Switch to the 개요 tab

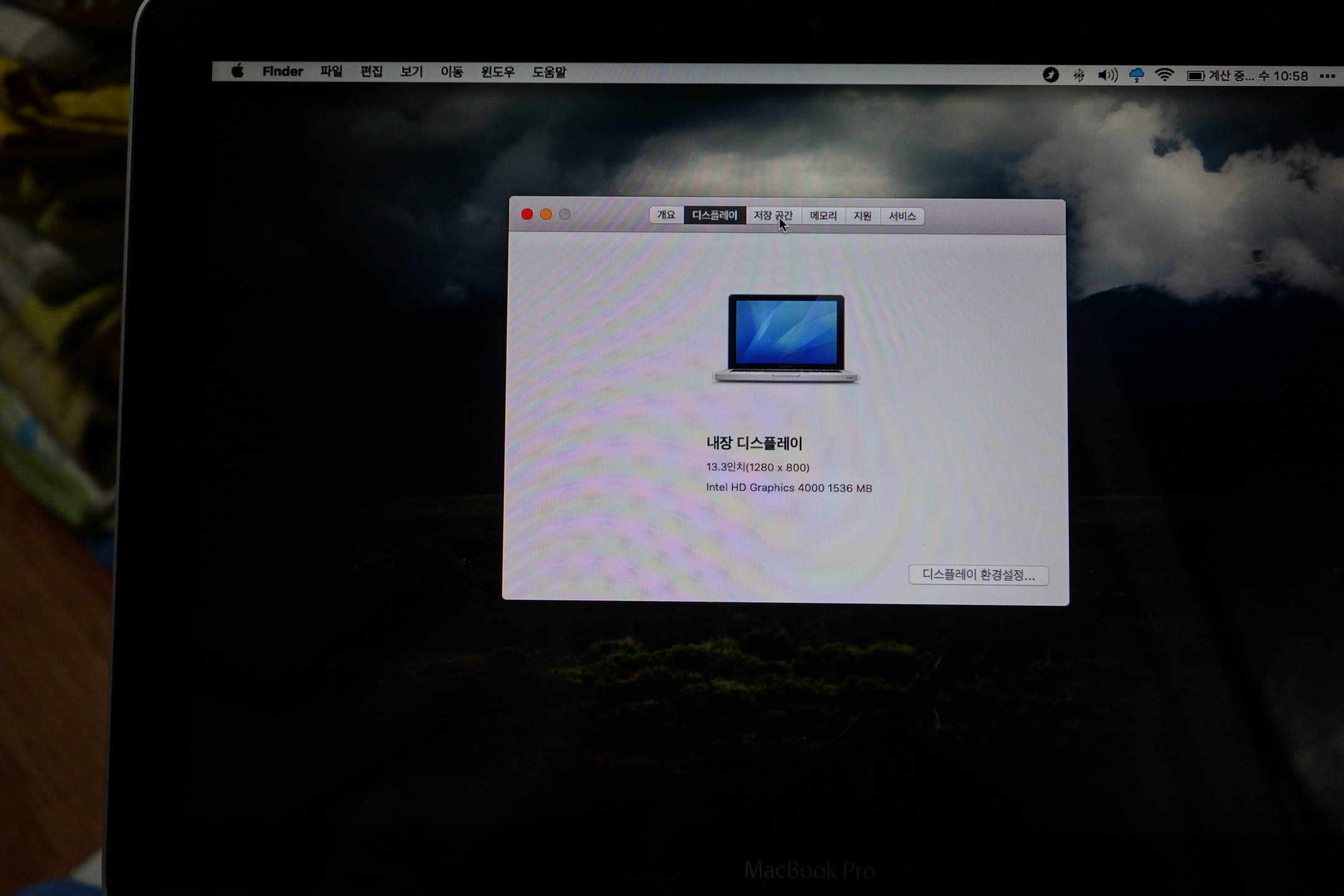click(666, 215)
